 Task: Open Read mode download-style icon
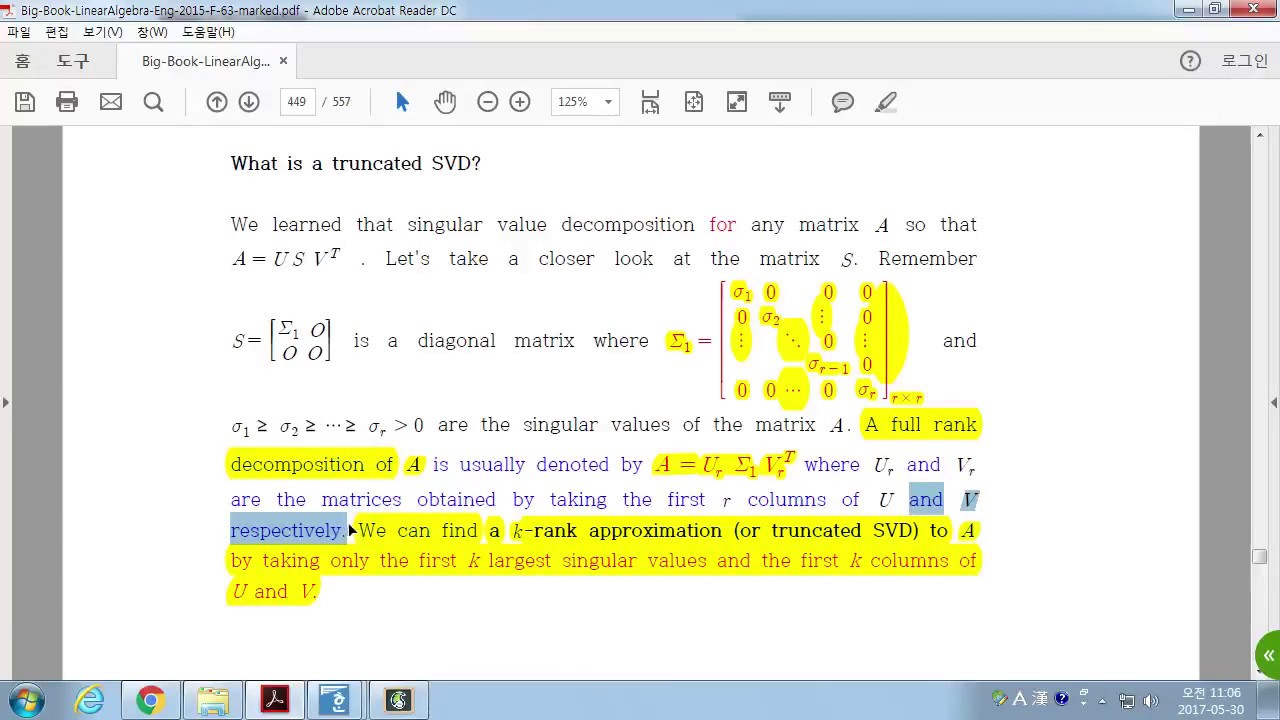click(x=780, y=102)
